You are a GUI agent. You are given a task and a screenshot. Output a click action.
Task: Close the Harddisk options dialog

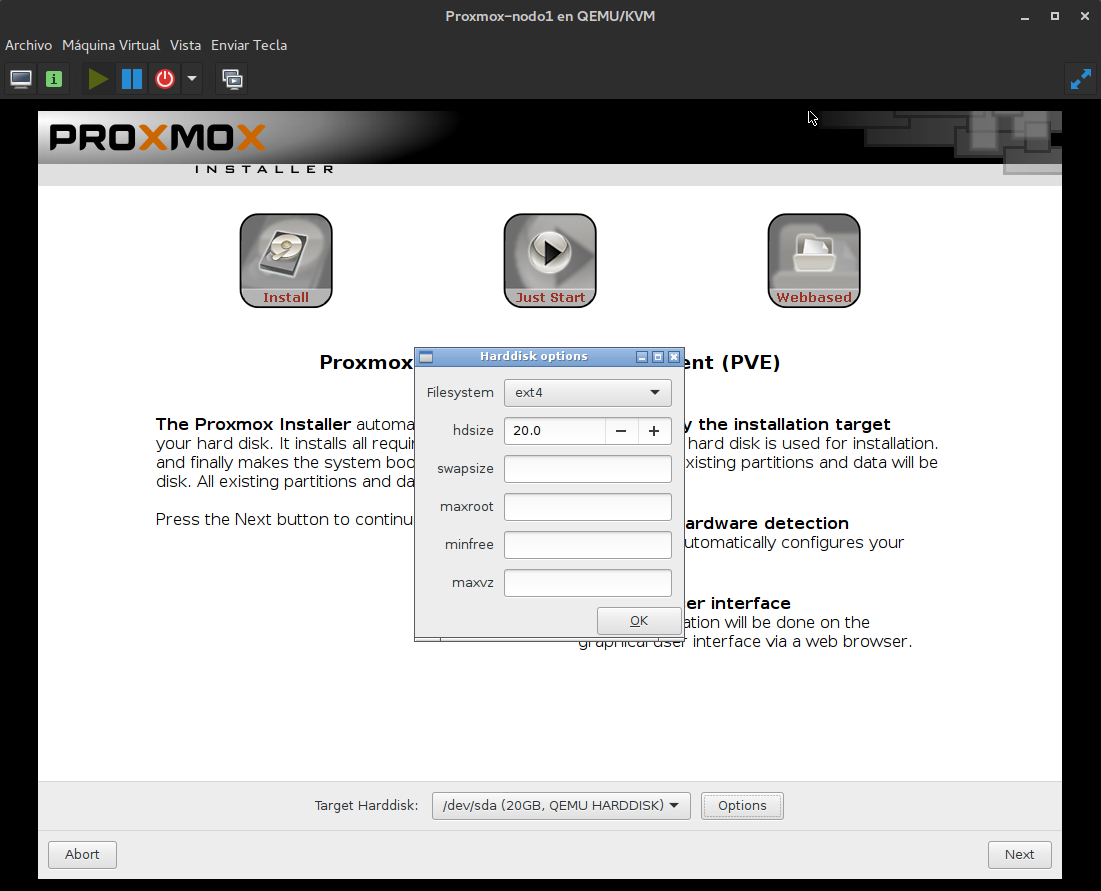click(674, 357)
